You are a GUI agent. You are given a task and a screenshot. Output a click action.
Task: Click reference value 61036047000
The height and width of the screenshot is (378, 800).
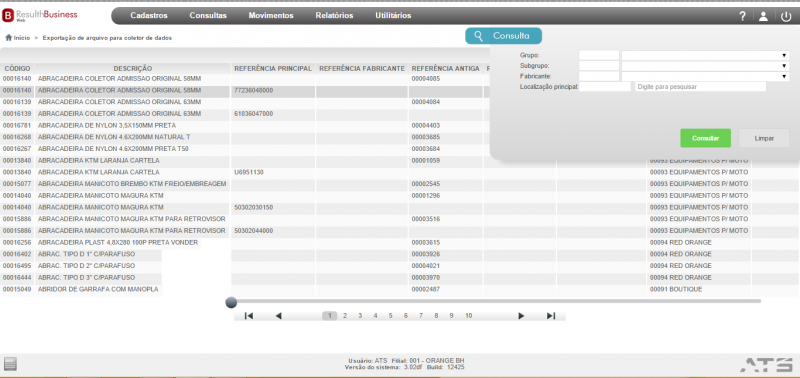click(254, 114)
